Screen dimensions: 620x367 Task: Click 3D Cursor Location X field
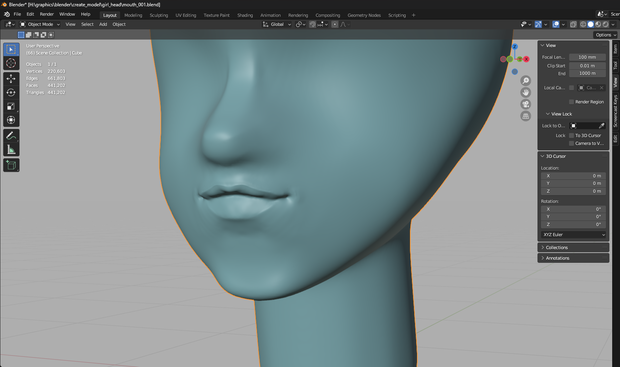(573, 176)
